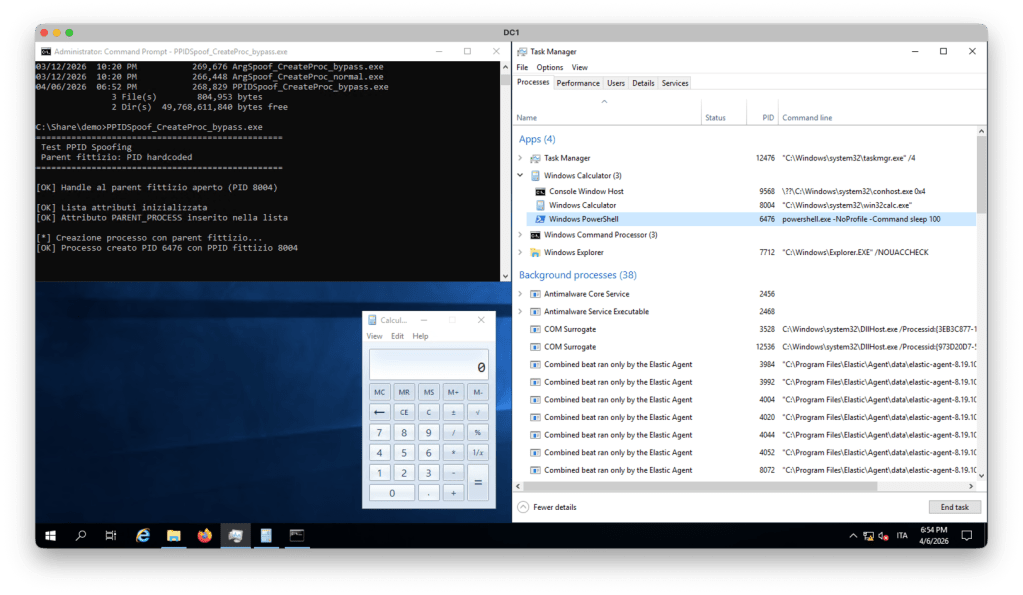Open File Explorer from the taskbar
The width and height of the screenshot is (1023, 595).
click(173, 536)
